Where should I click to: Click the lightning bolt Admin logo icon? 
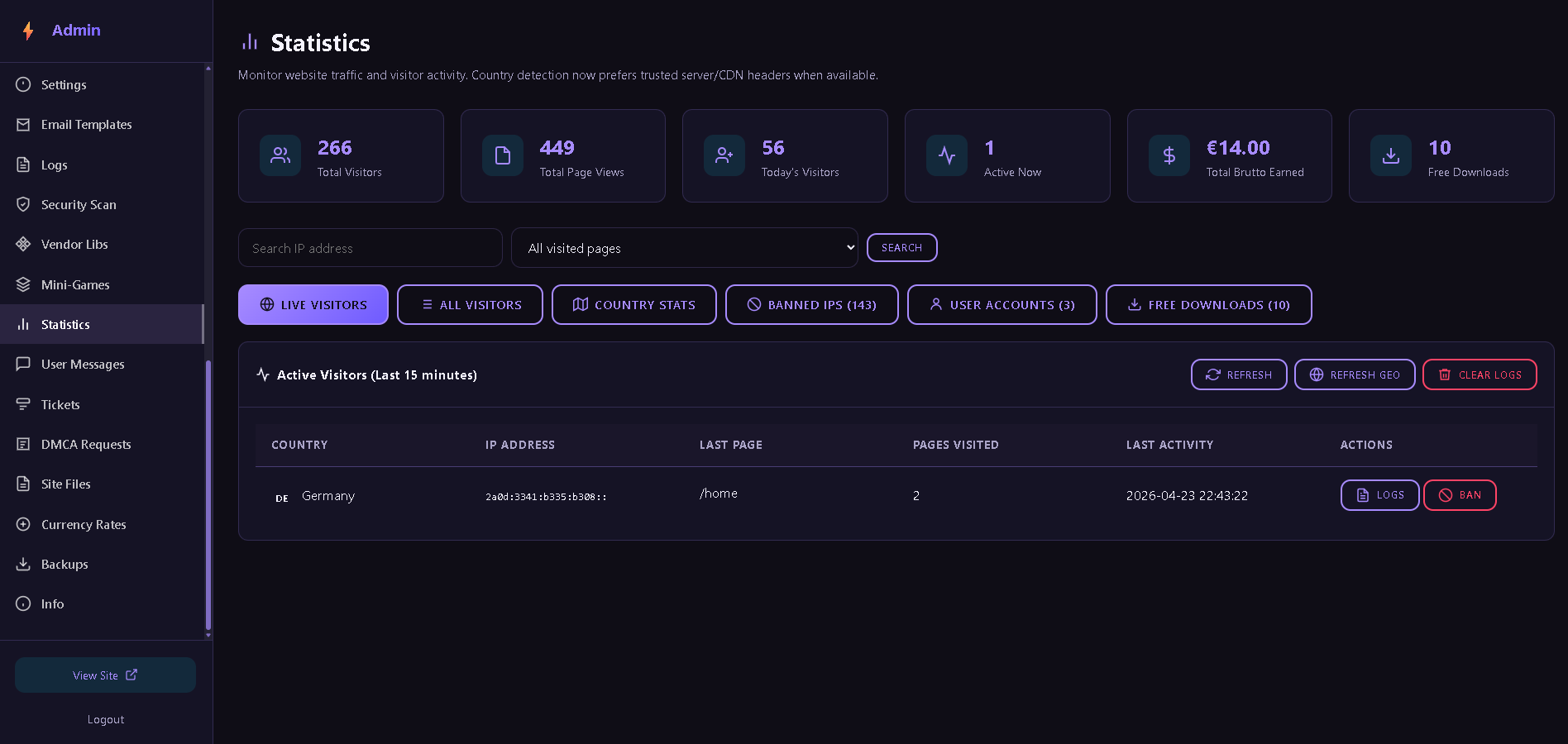(x=28, y=31)
